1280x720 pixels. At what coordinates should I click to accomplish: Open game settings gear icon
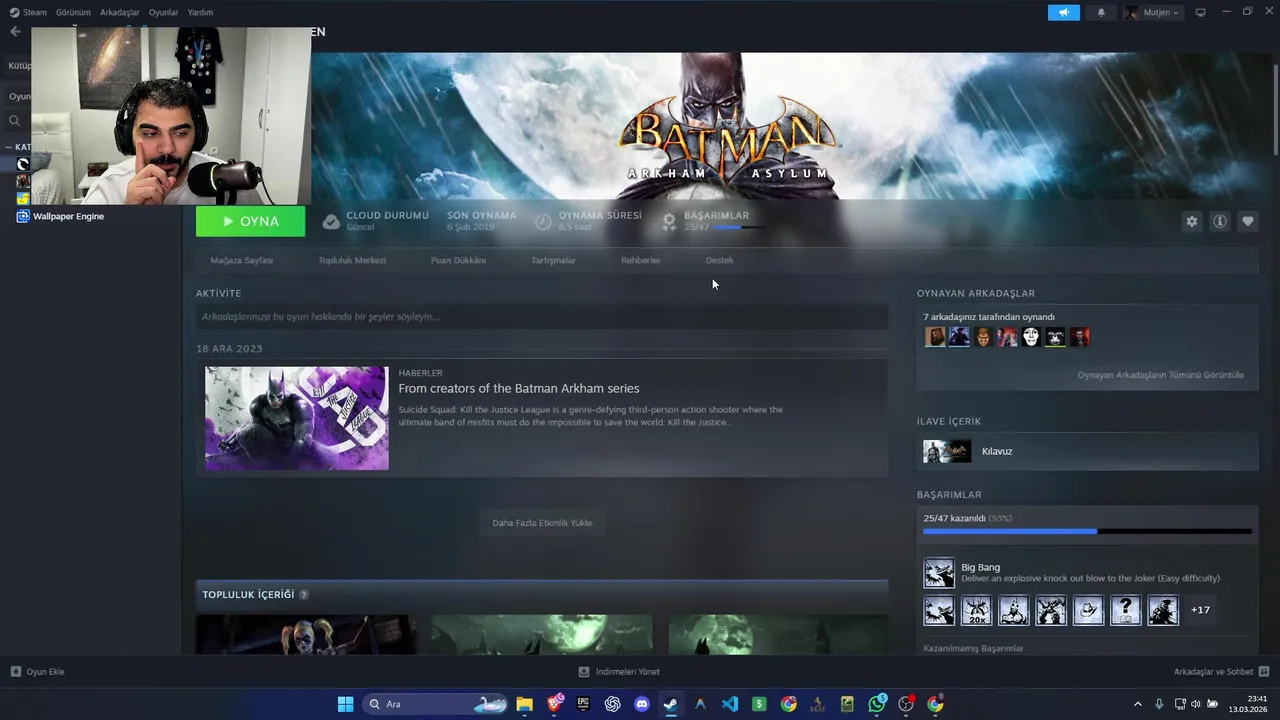coord(1191,221)
